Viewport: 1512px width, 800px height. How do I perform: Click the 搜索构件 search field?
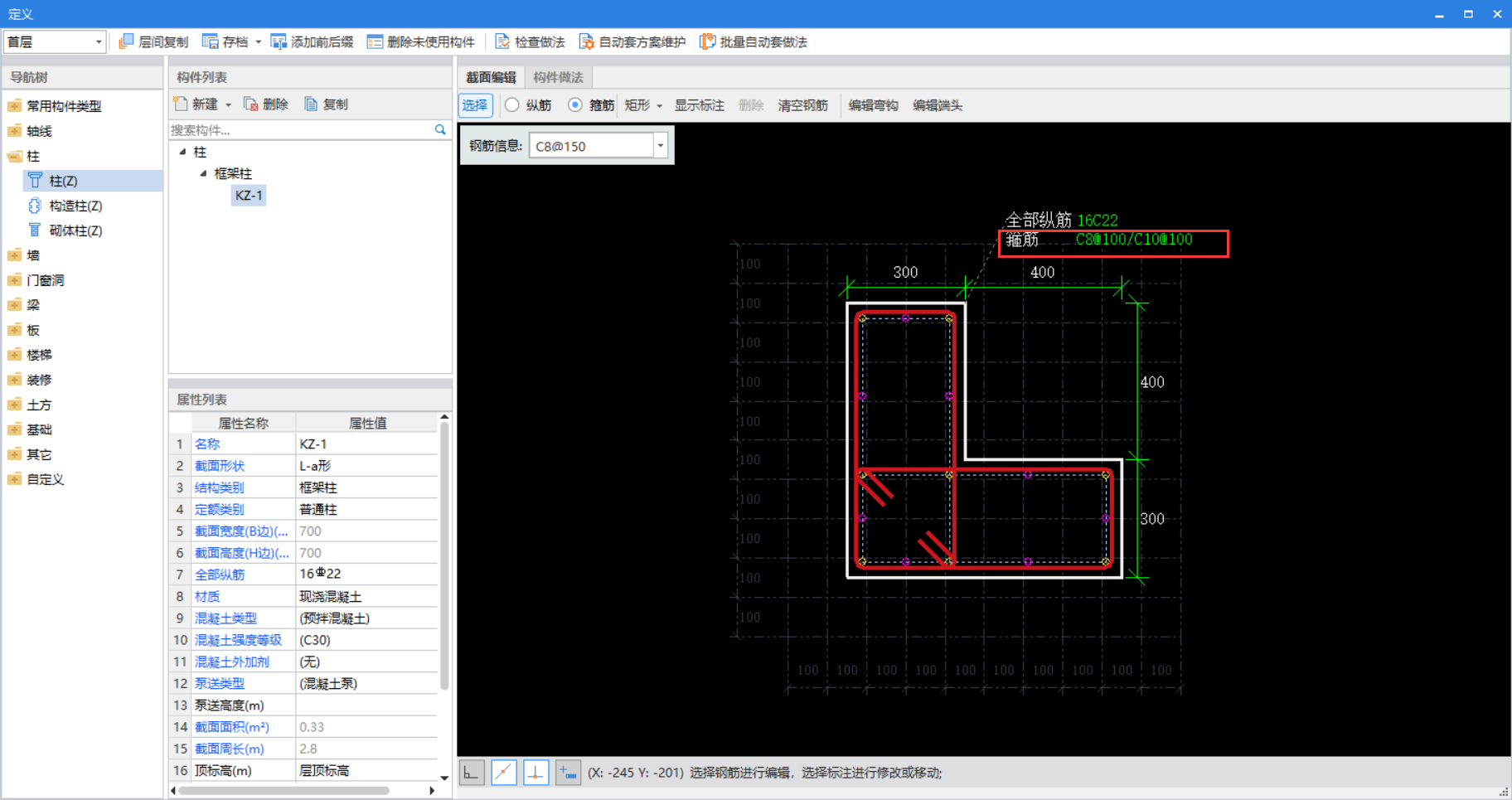click(x=300, y=129)
